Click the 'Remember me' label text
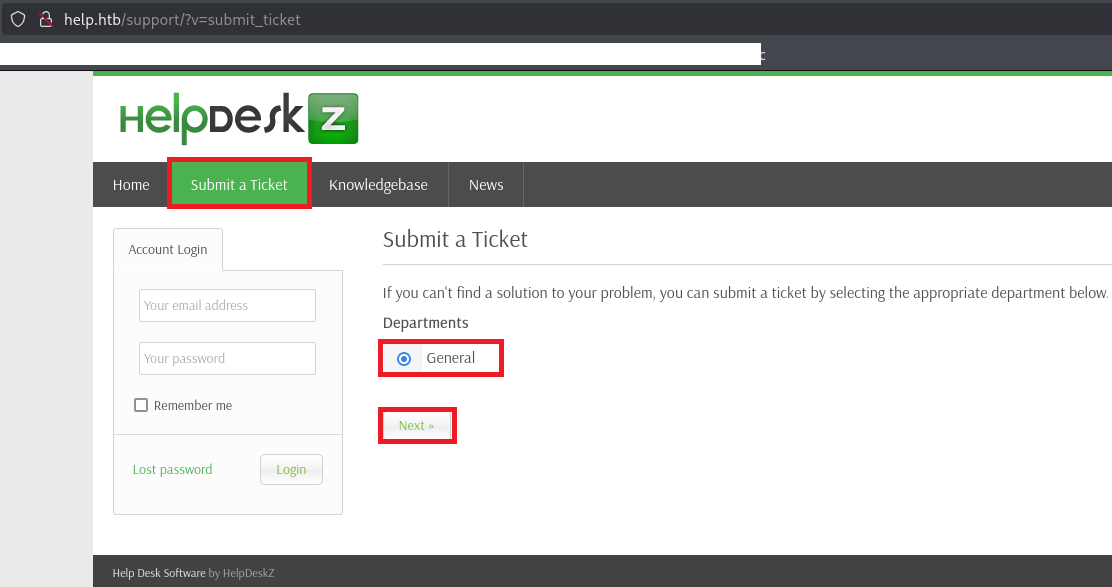The width and height of the screenshot is (1112, 587). tap(193, 406)
